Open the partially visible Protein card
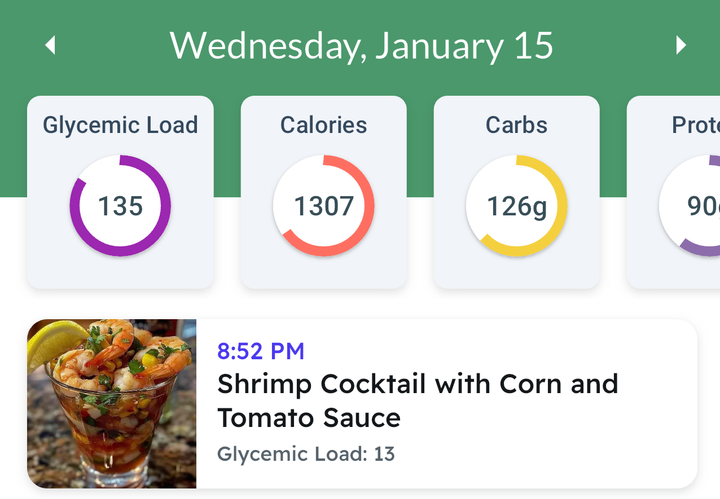 pyautogui.click(x=673, y=192)
